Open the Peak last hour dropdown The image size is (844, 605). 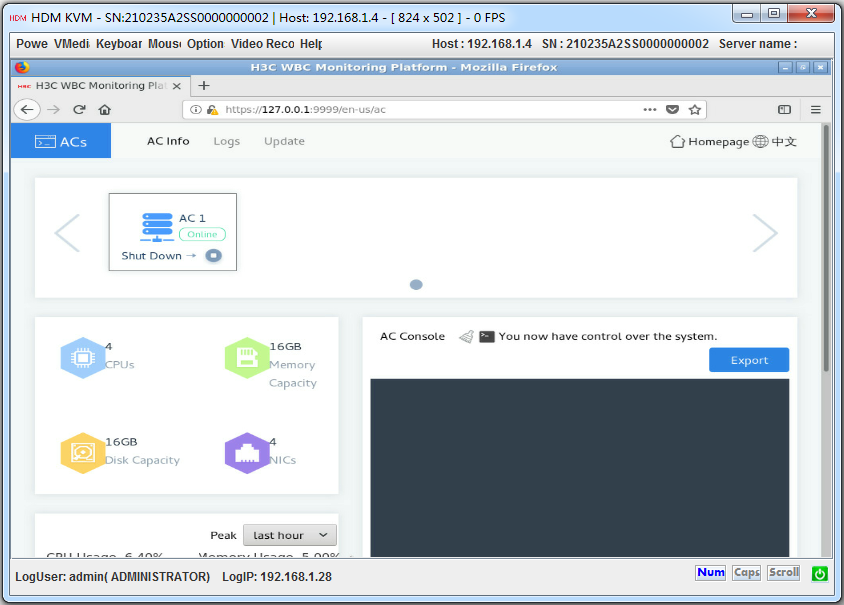(290, 535)
